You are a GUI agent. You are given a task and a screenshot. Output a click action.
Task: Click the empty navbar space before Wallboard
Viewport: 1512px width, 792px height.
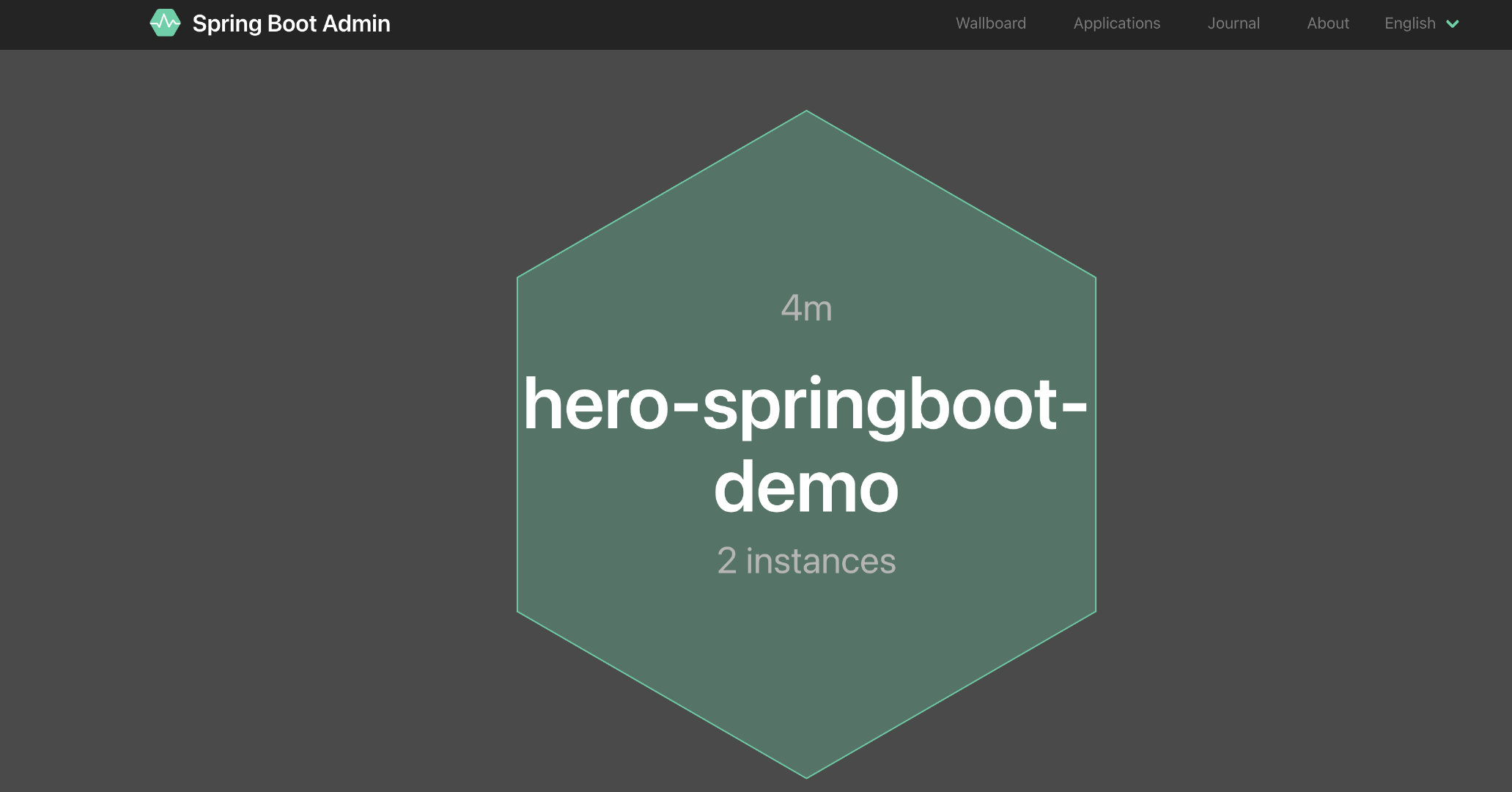pyautogui.click(x=660, y=23)
